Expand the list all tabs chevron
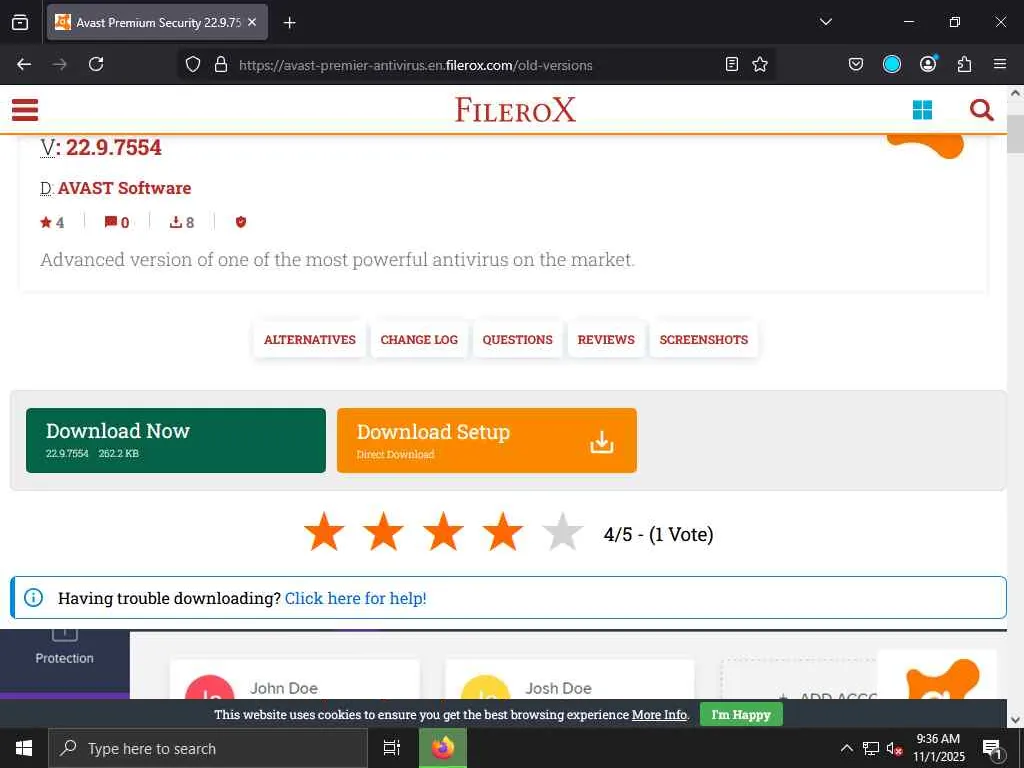The width and height of the screenshot is (1024, 768). coord(825,22)
